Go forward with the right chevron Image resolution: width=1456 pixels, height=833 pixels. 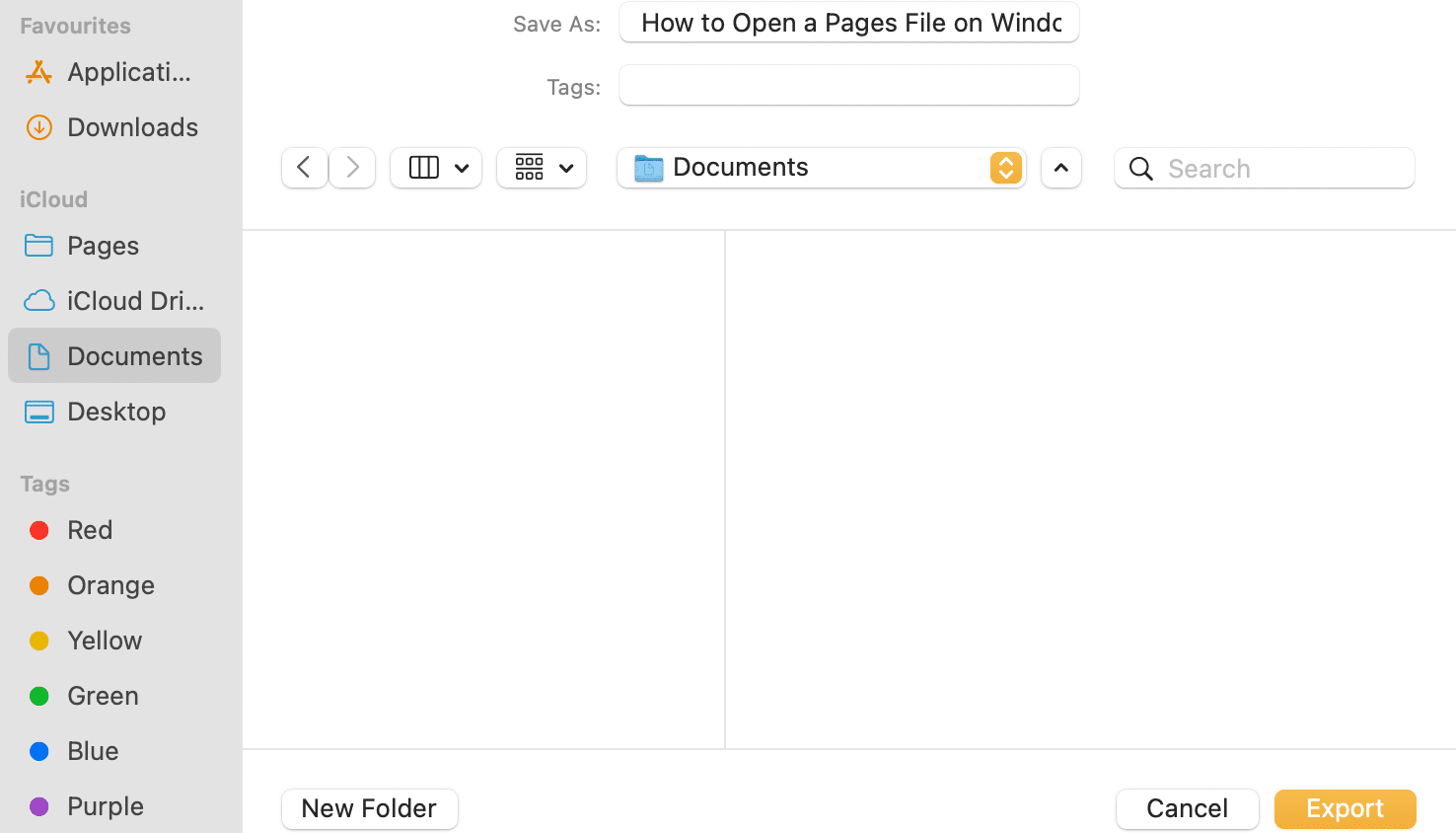352,168
